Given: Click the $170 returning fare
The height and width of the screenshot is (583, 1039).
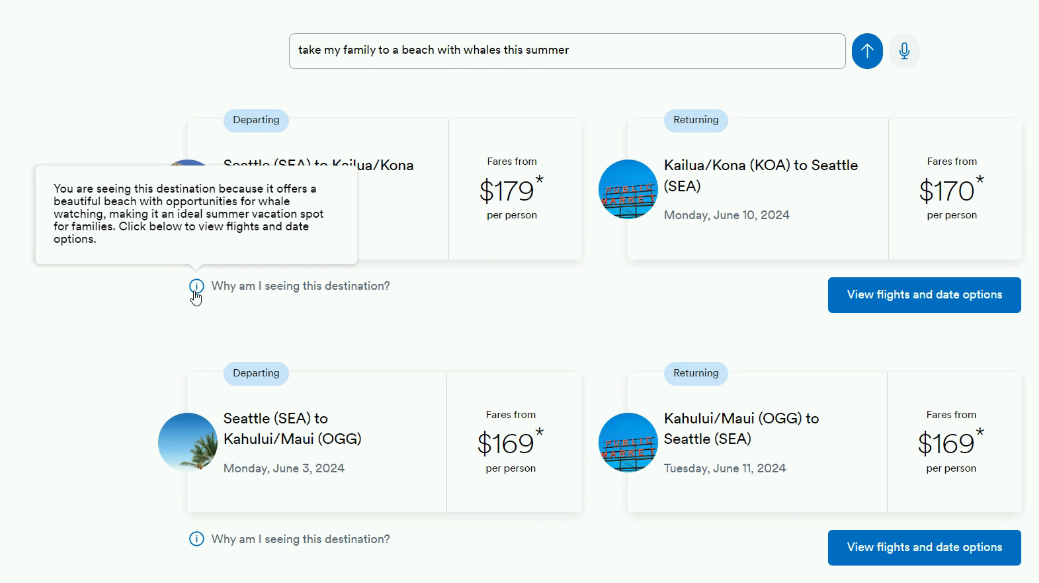Looking at the screenshot, I should click(952, 190).
